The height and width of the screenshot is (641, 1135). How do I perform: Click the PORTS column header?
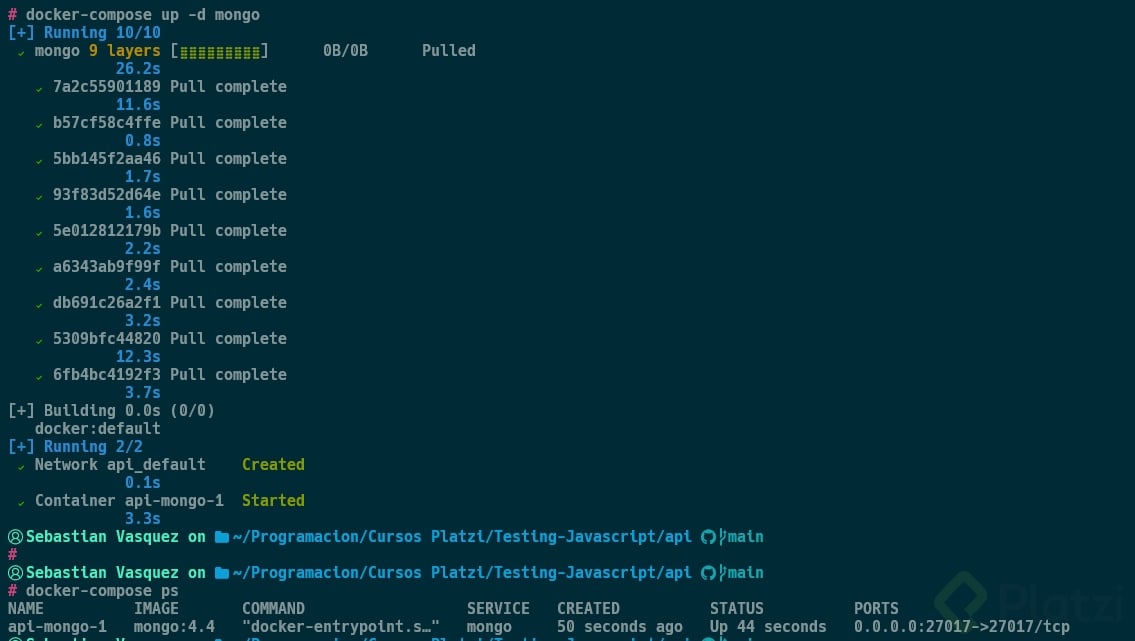coord(876,609)
